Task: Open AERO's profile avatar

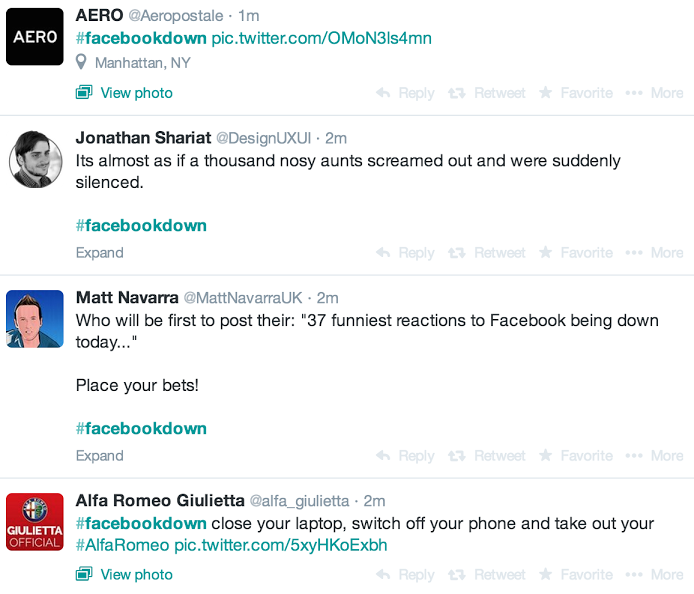Action: (x=35, y=36)
